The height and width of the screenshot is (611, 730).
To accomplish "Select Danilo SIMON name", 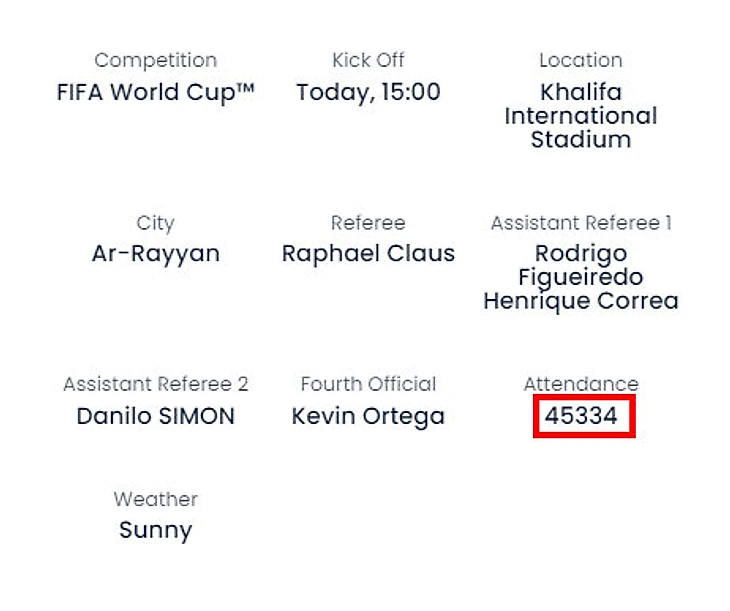I will coord(155,416).
